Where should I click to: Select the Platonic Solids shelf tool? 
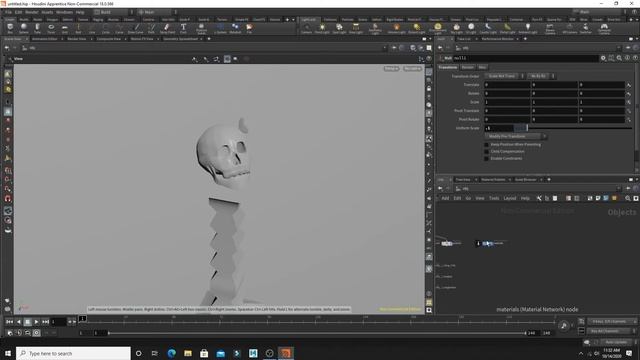201,28
